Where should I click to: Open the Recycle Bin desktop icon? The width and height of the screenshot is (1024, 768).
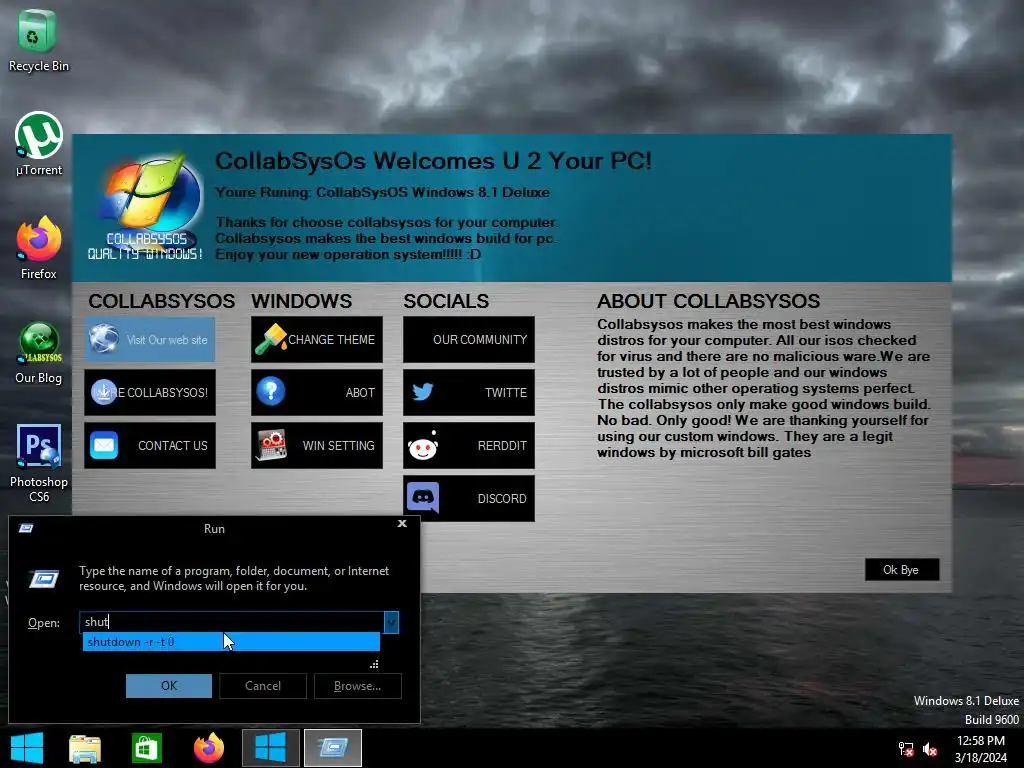point(38,40)
